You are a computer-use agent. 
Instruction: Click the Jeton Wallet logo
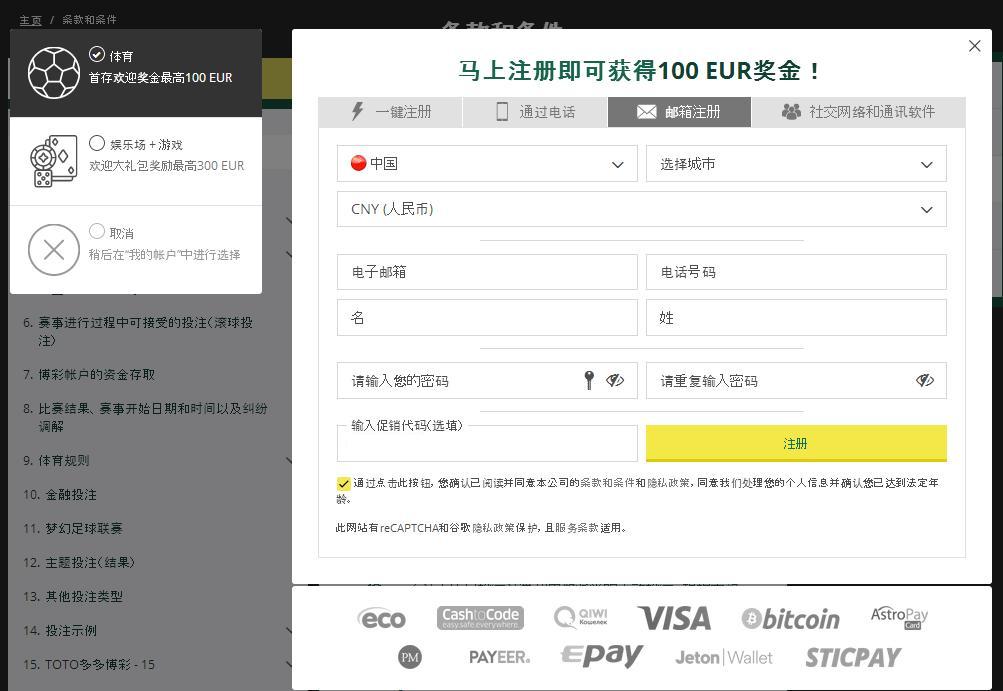pyautogui.click(x=723, y=658)
